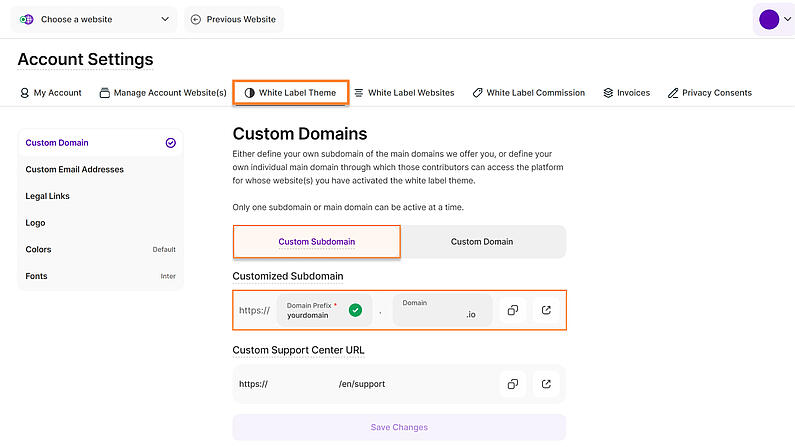Click the Default value beside Colors

coord(164,249)
